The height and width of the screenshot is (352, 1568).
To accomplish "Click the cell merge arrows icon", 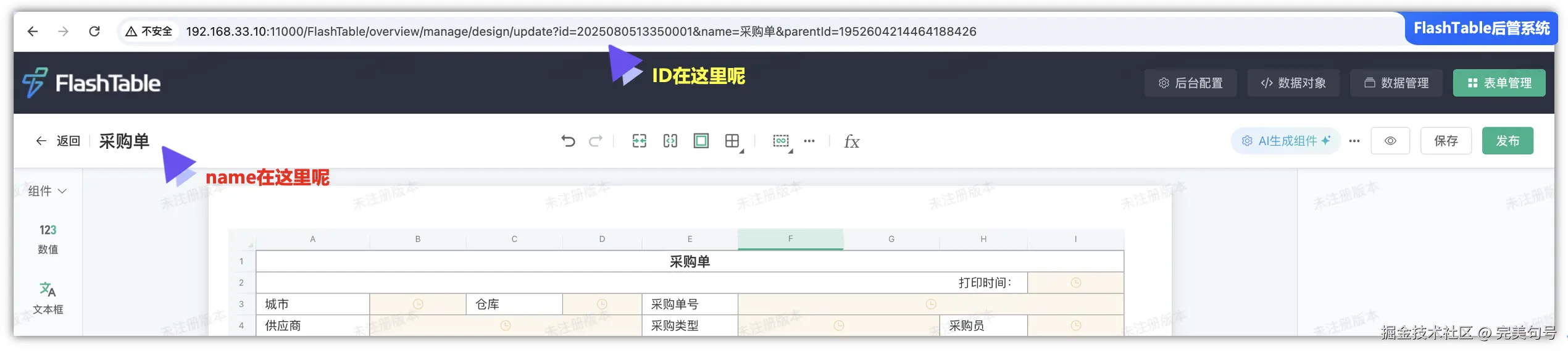I will (640, 141).
